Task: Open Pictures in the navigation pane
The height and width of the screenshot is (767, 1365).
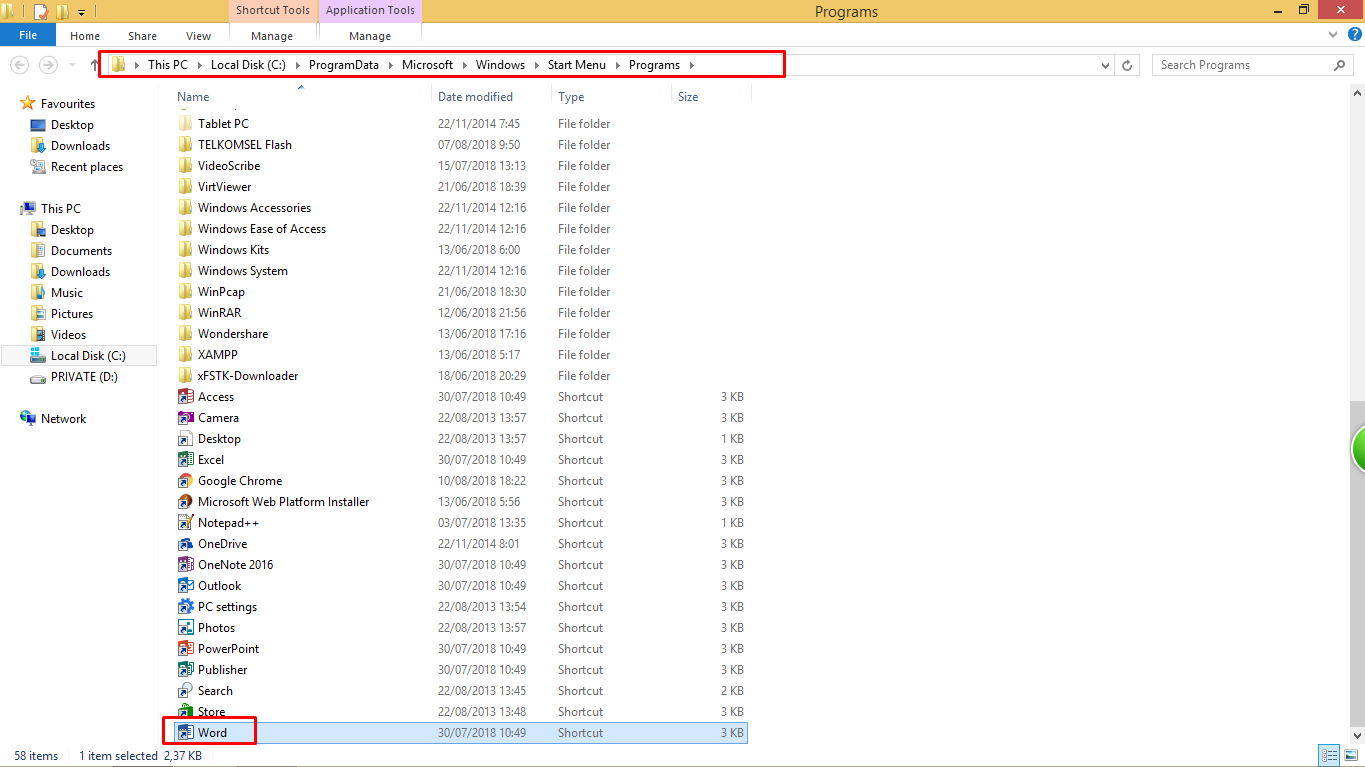Action: 72,314
